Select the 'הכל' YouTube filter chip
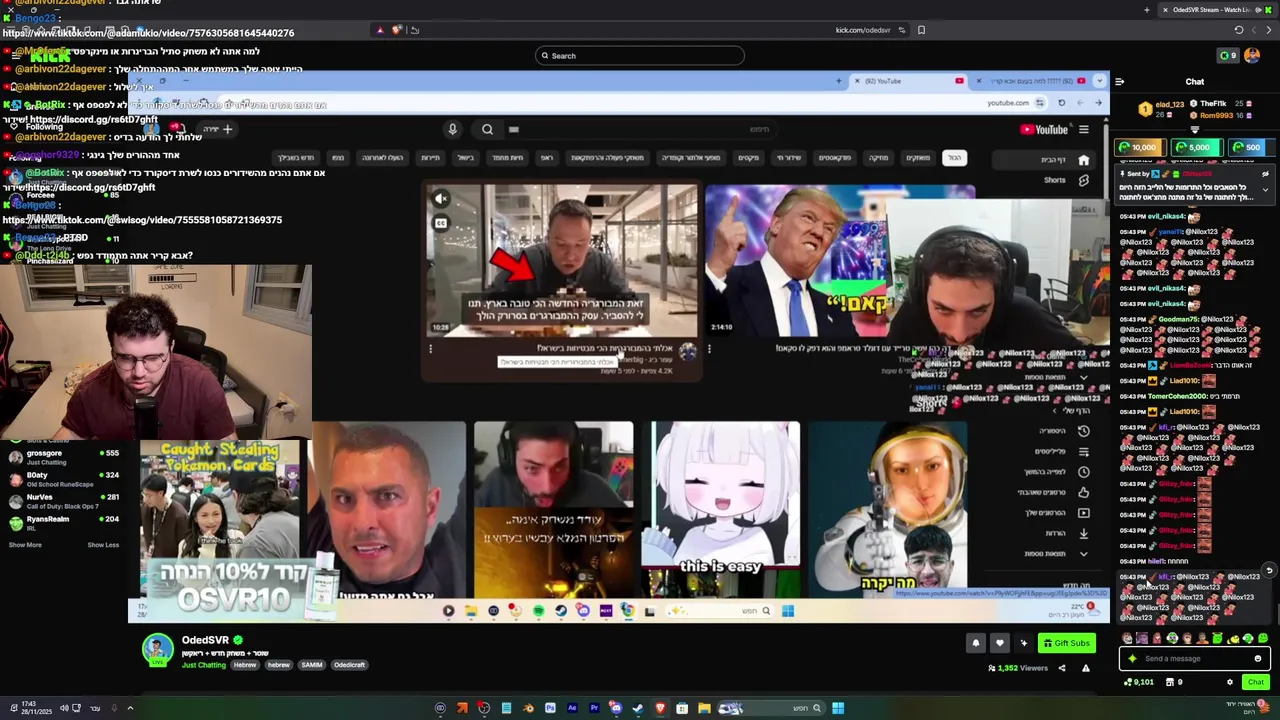 955,157
